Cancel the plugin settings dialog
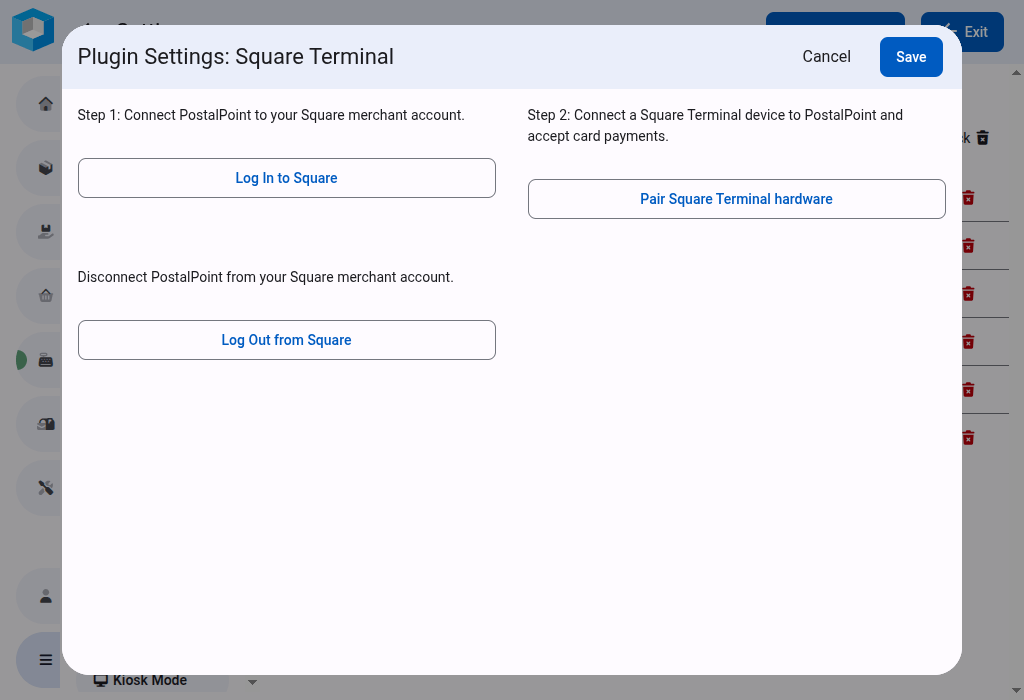Viewport: 1024px width, 700px height. pyautogui.click(x=826, y=57)
